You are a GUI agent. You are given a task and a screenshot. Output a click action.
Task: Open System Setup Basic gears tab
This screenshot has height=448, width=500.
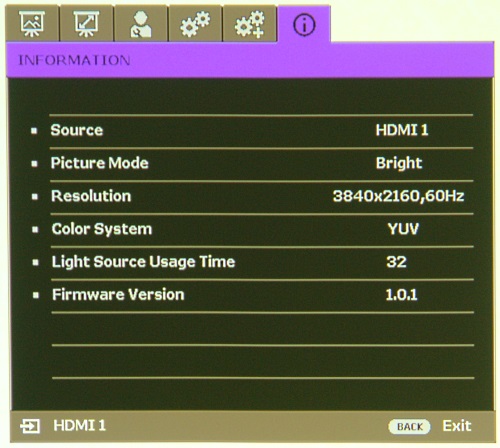click(x=195, y=24)
